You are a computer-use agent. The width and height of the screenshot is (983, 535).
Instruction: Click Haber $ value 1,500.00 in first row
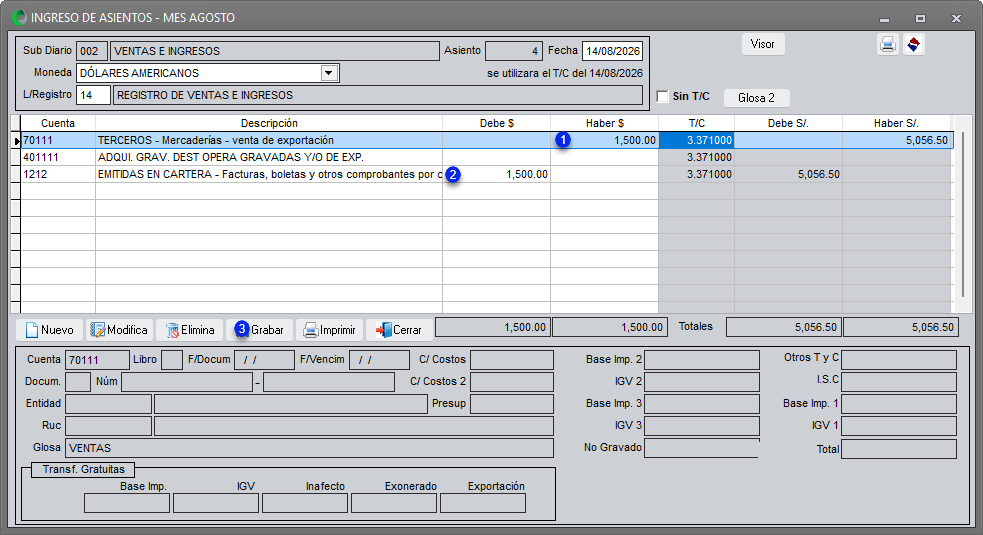click(x=634, y=140)
